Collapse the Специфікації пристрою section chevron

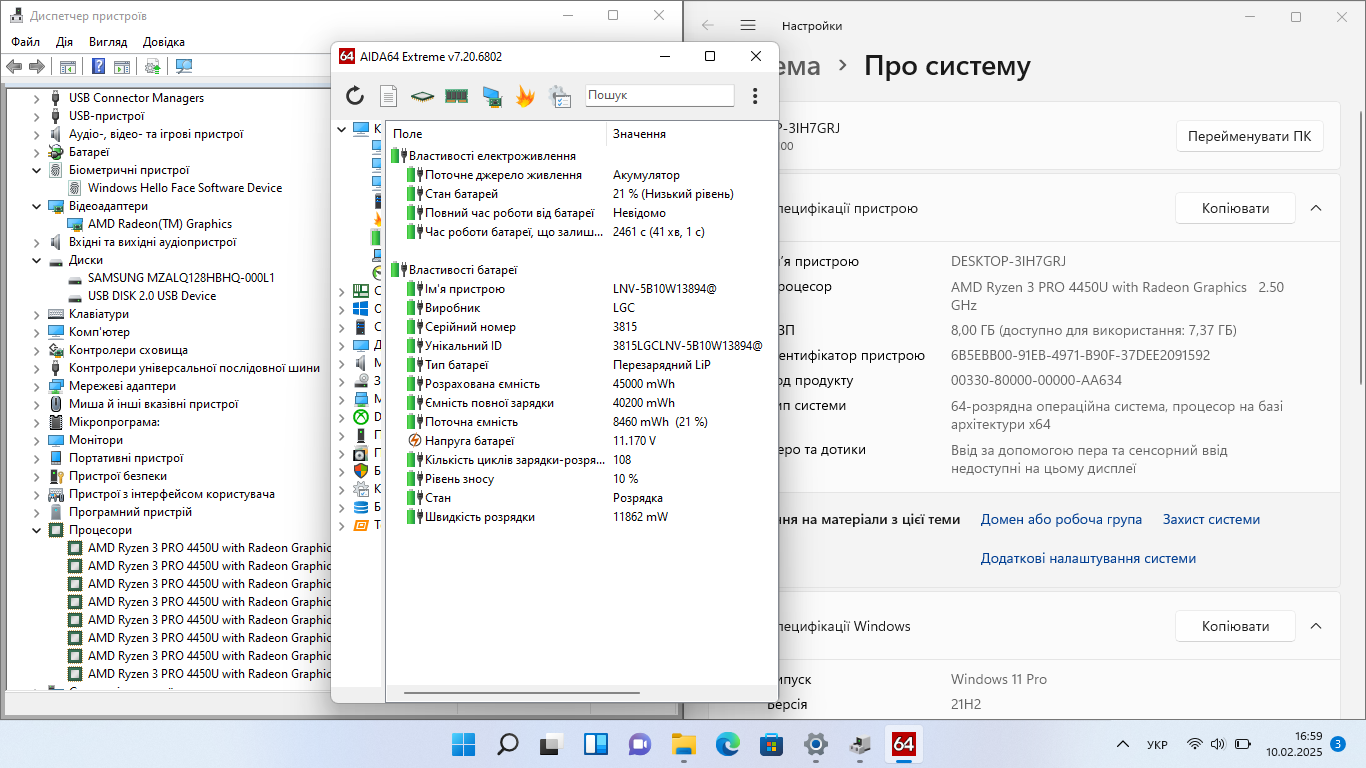click(x=1316, y=208)
